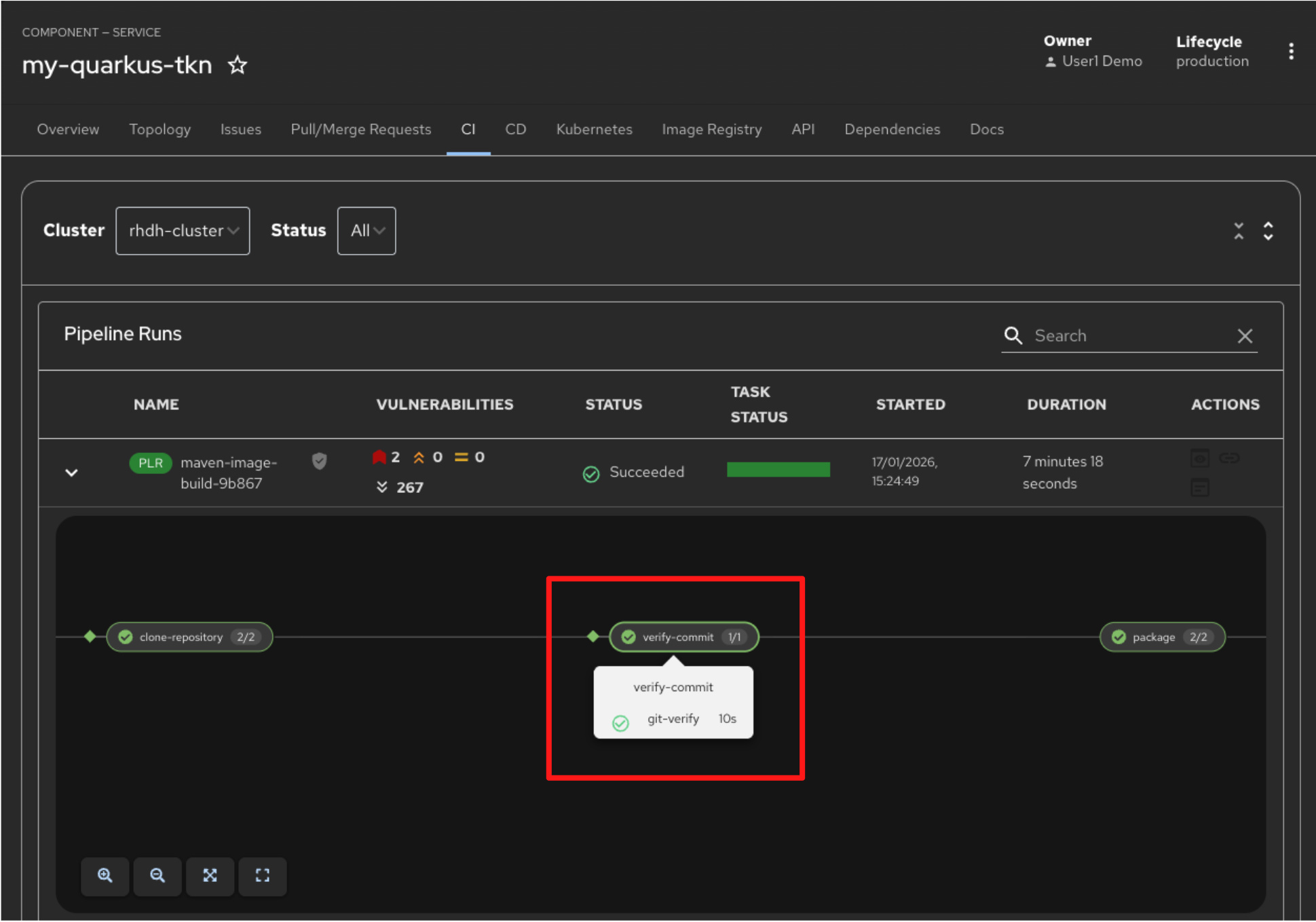Collapse the maven-image-build-9b867 row
The image size is (1316, 922).
pos(71,473)
